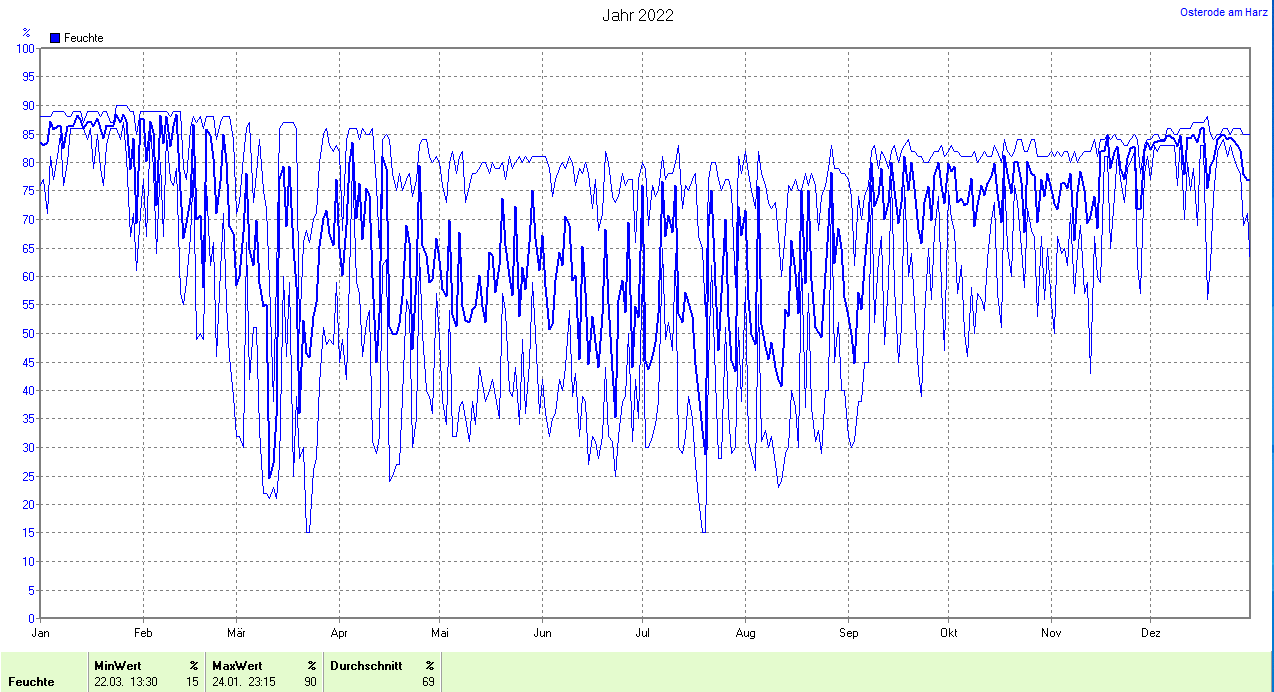
Task: Select the MaxWert column header
Action: click(x=237, y=665)
